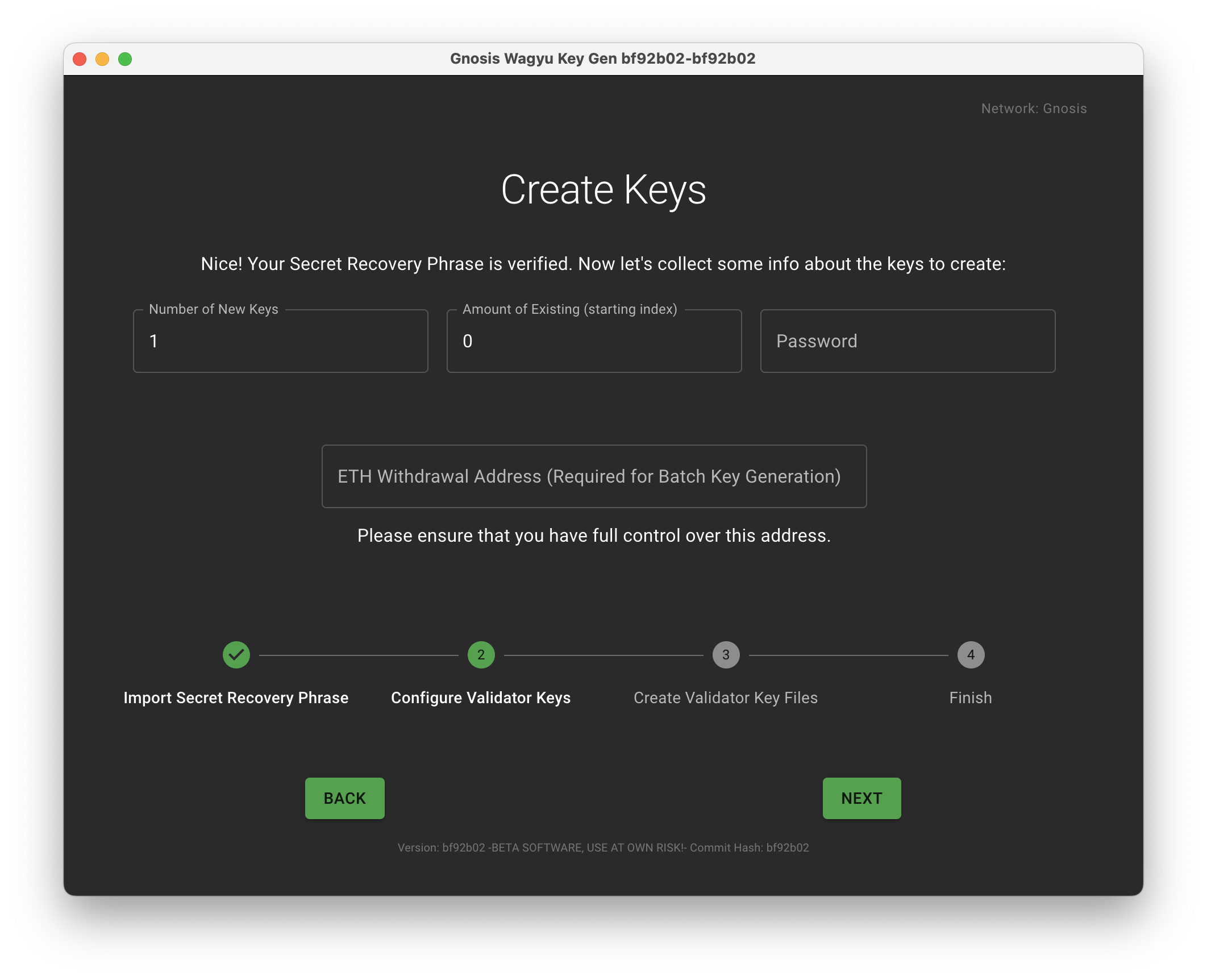Click the green checkmark step icon
1207x980 pixels.
(x=236, y=655)
